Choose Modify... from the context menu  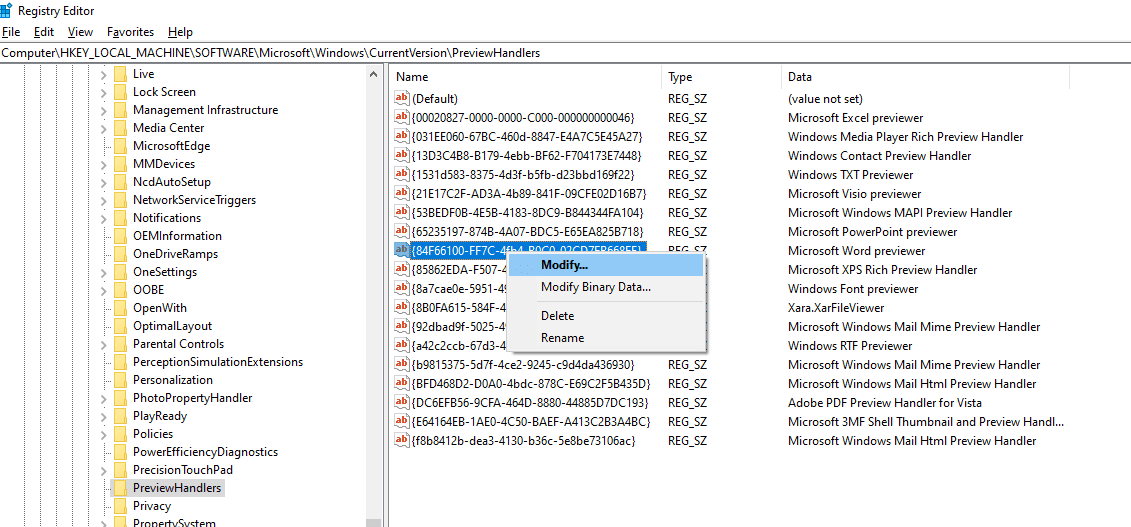click(606, 265)
